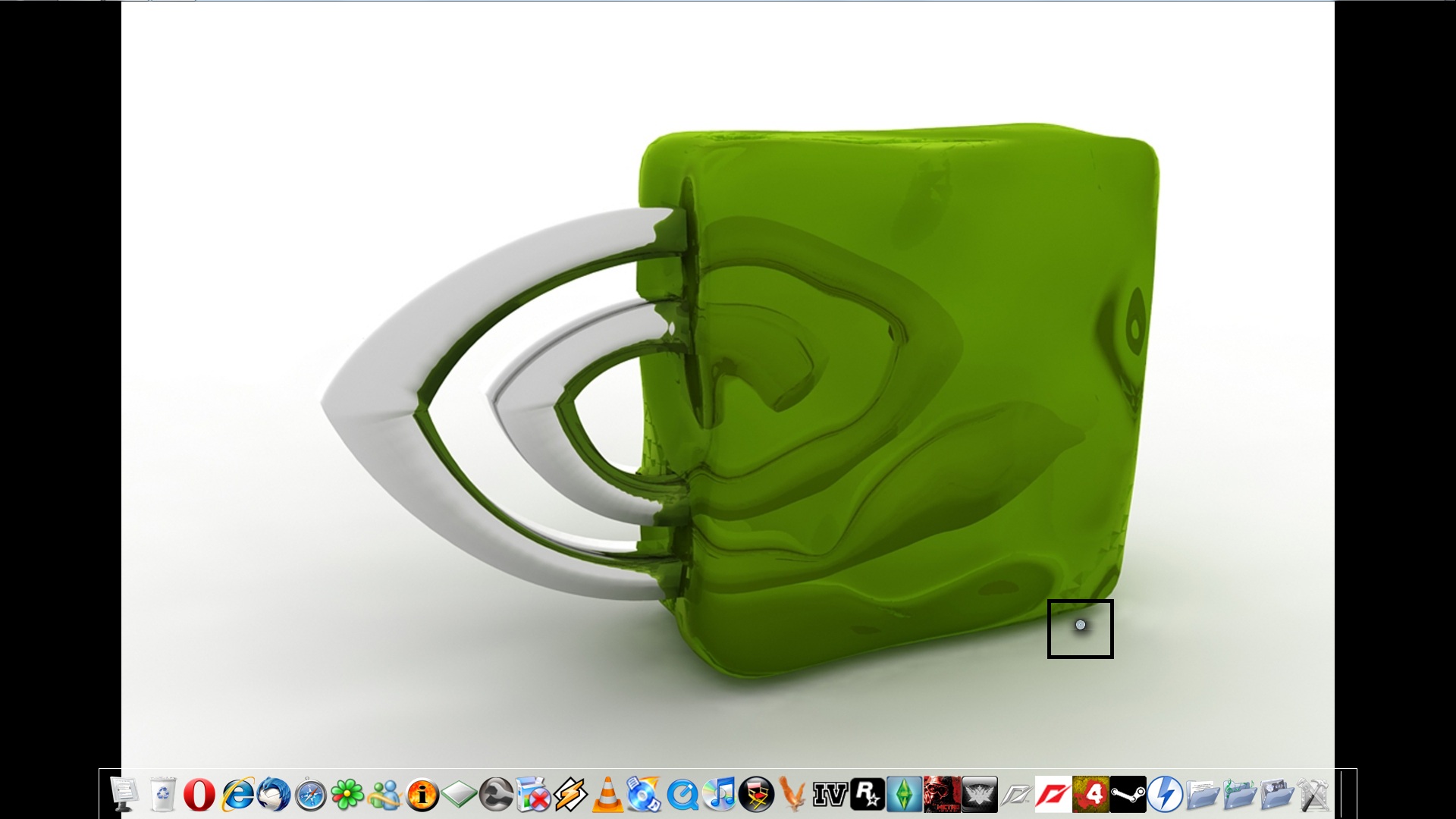
Task: Launch Winamp lightning bolt icon
Action: point(570,794)
